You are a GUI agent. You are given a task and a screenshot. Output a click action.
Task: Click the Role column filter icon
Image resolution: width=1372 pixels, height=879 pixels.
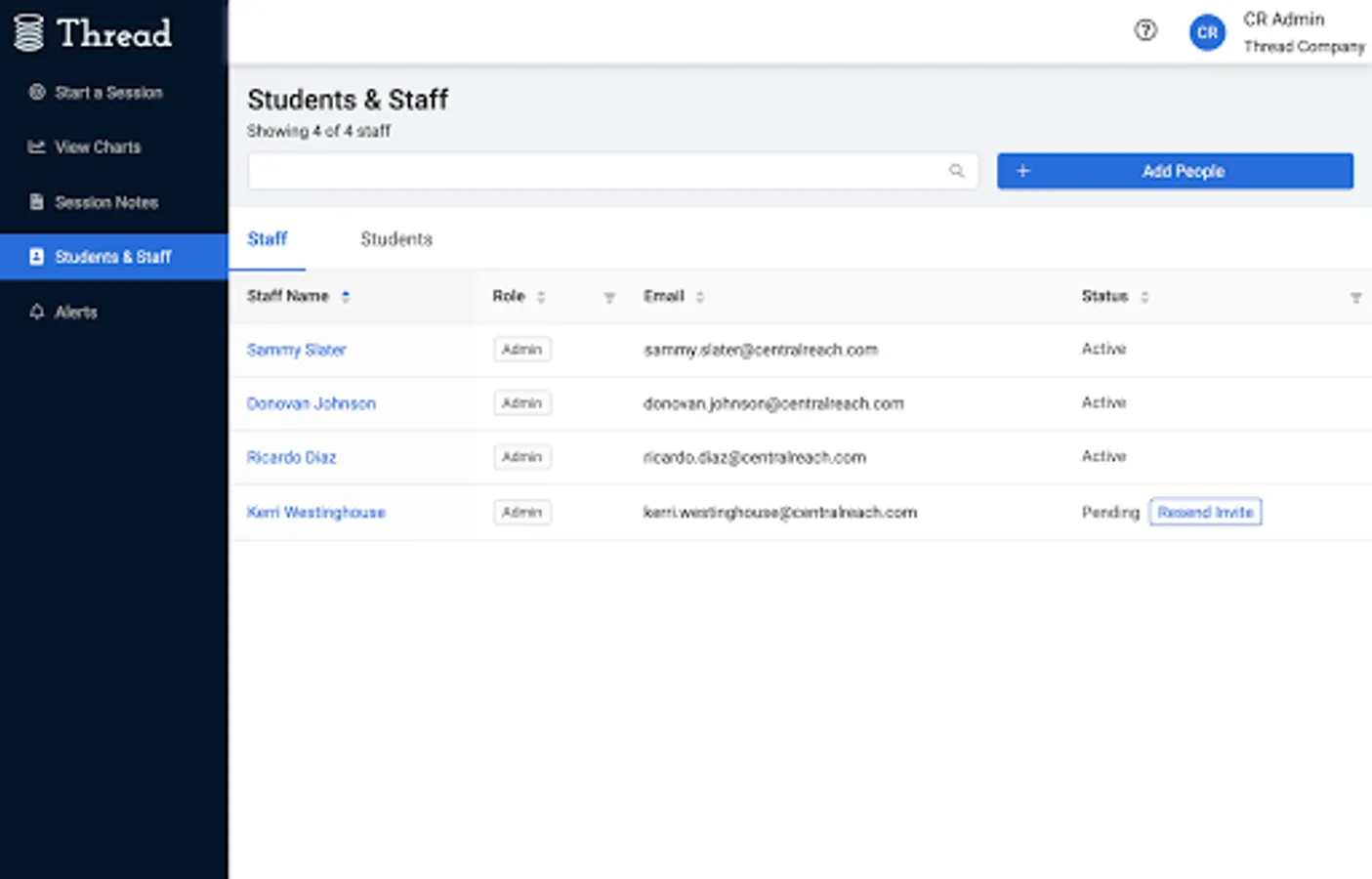609,297
